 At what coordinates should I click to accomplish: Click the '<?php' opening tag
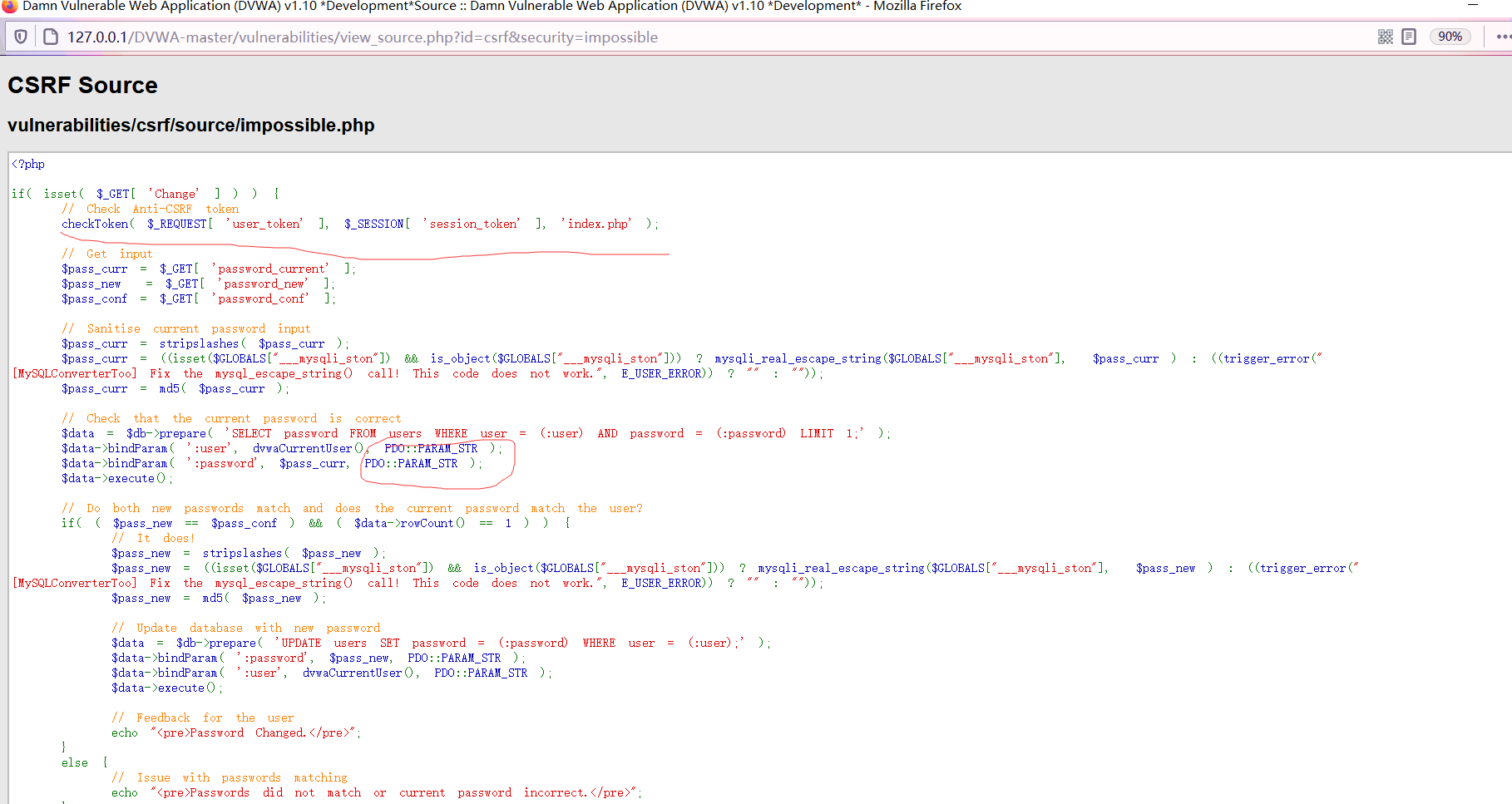click(28, 164)
